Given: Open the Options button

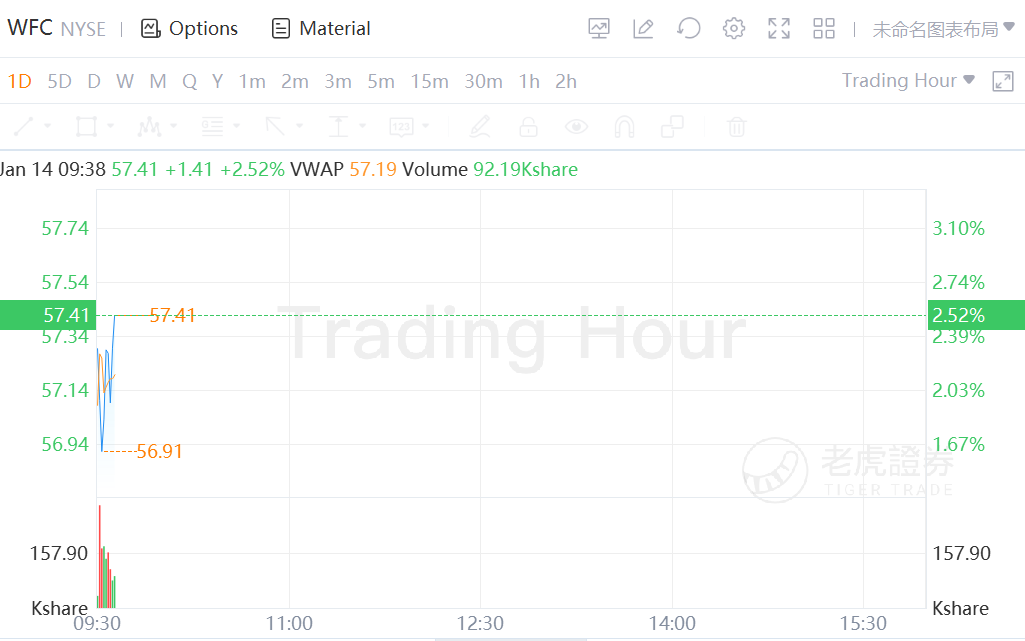Looking at the screenshot, I should pos(189,29).
